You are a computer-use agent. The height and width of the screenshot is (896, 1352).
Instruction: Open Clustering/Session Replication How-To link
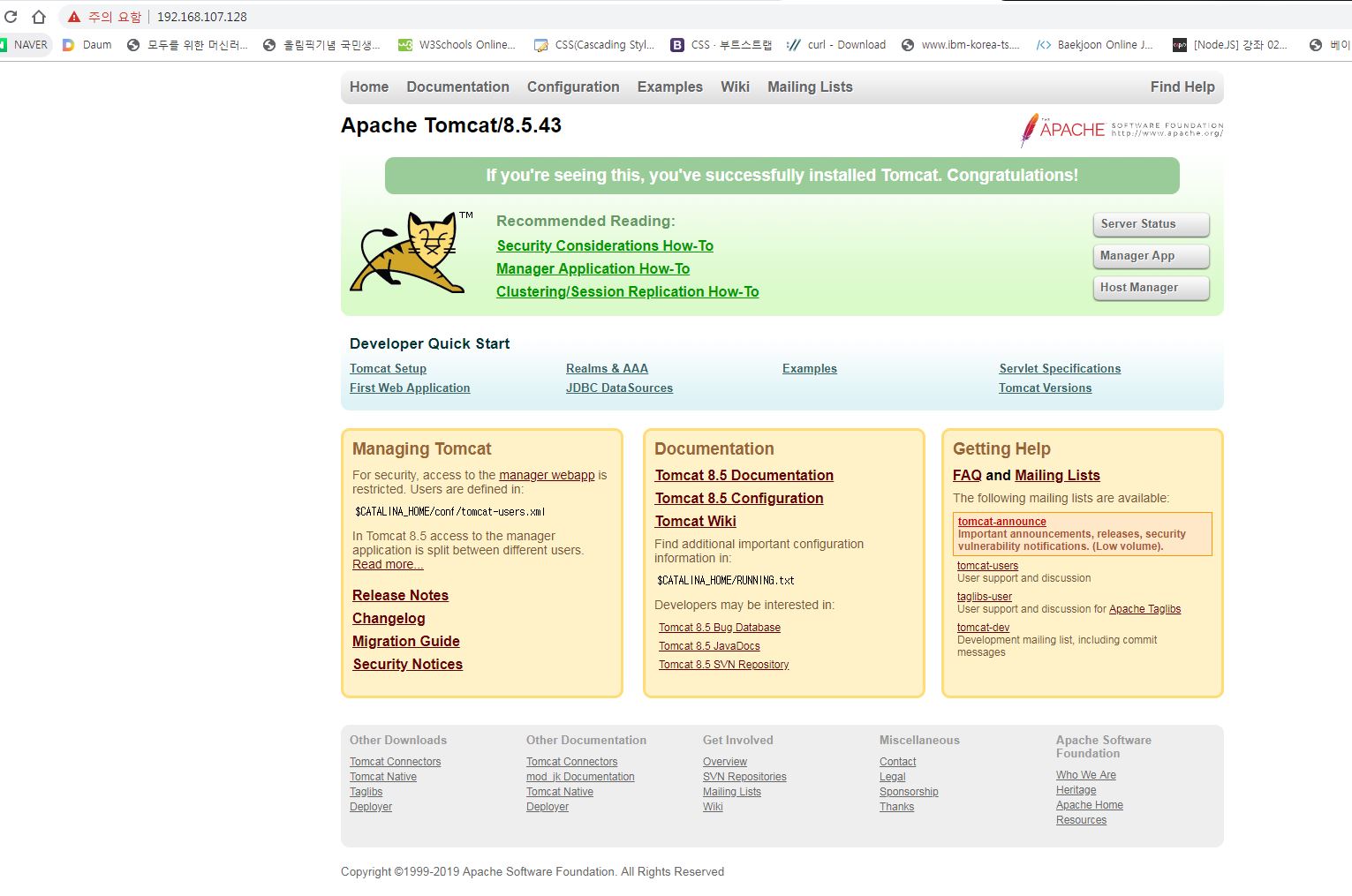coord(627,291)
